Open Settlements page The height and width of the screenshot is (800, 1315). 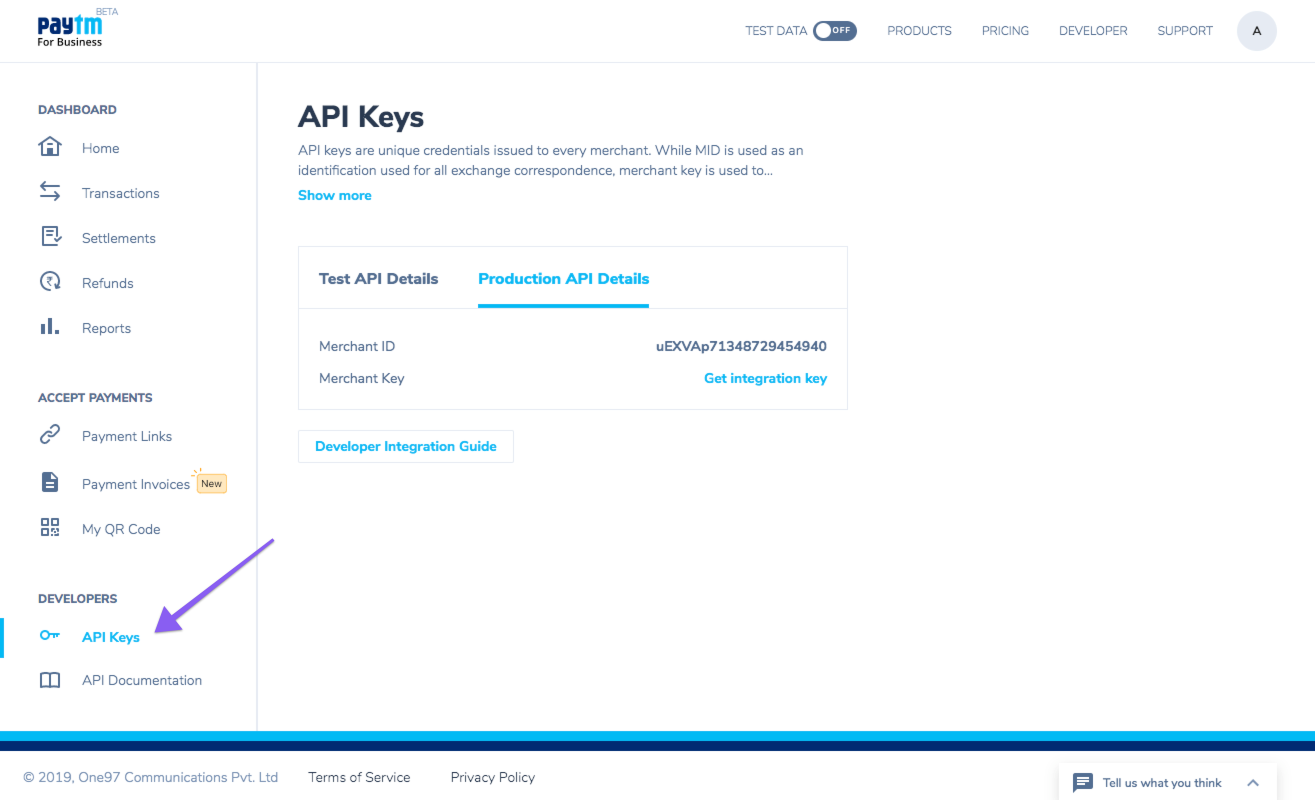118,238
